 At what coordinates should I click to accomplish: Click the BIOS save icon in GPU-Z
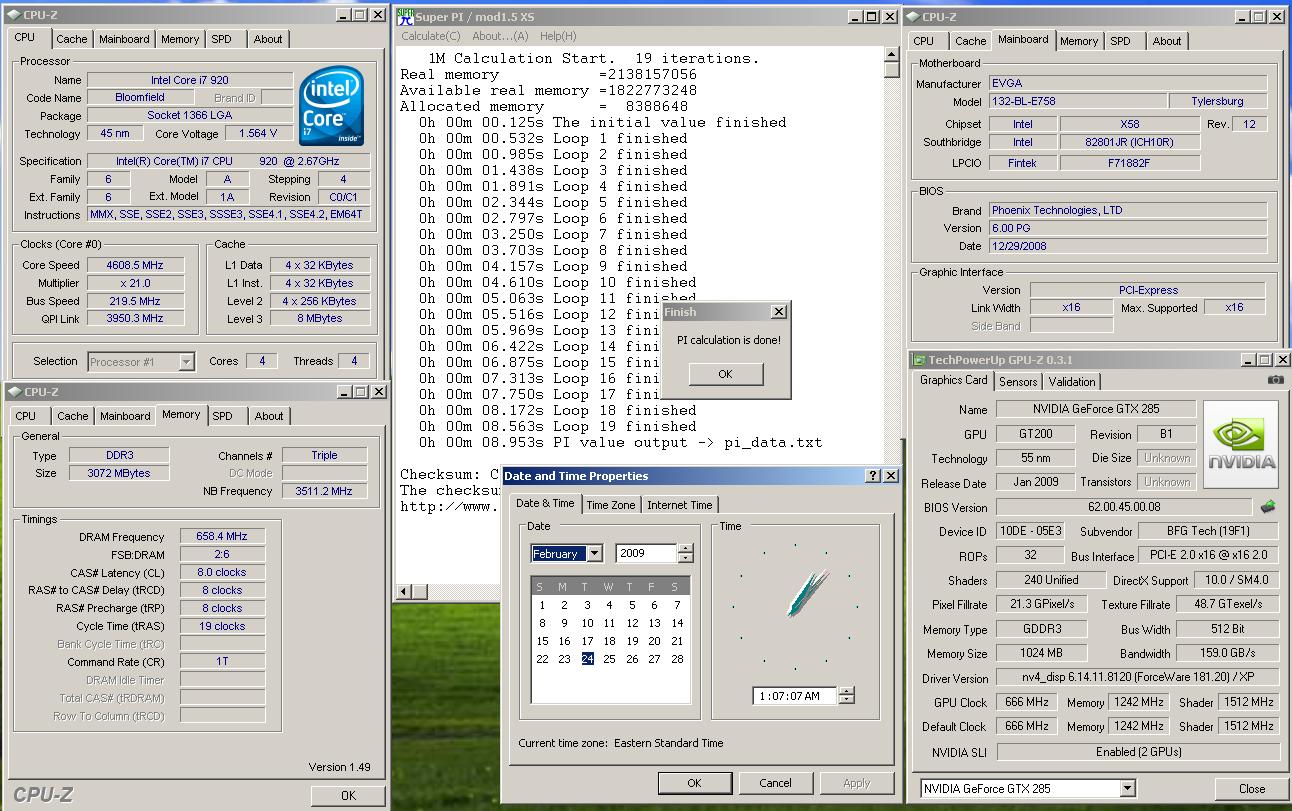[1268, 507]
